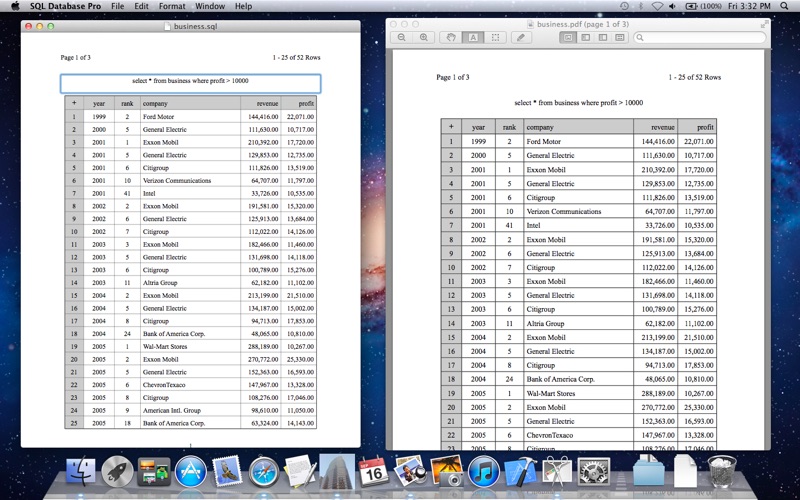Open the volume control in menu bar
Image resolution: width=800 pixels, height=500 pixels.
tap(672, 6)
